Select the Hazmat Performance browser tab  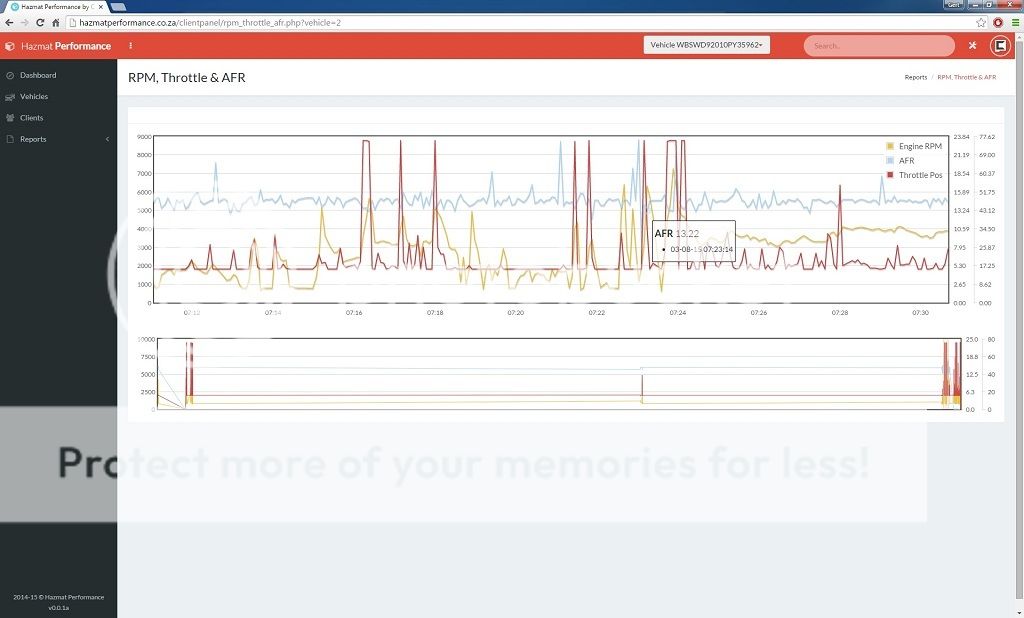click(x=55, y=6)
